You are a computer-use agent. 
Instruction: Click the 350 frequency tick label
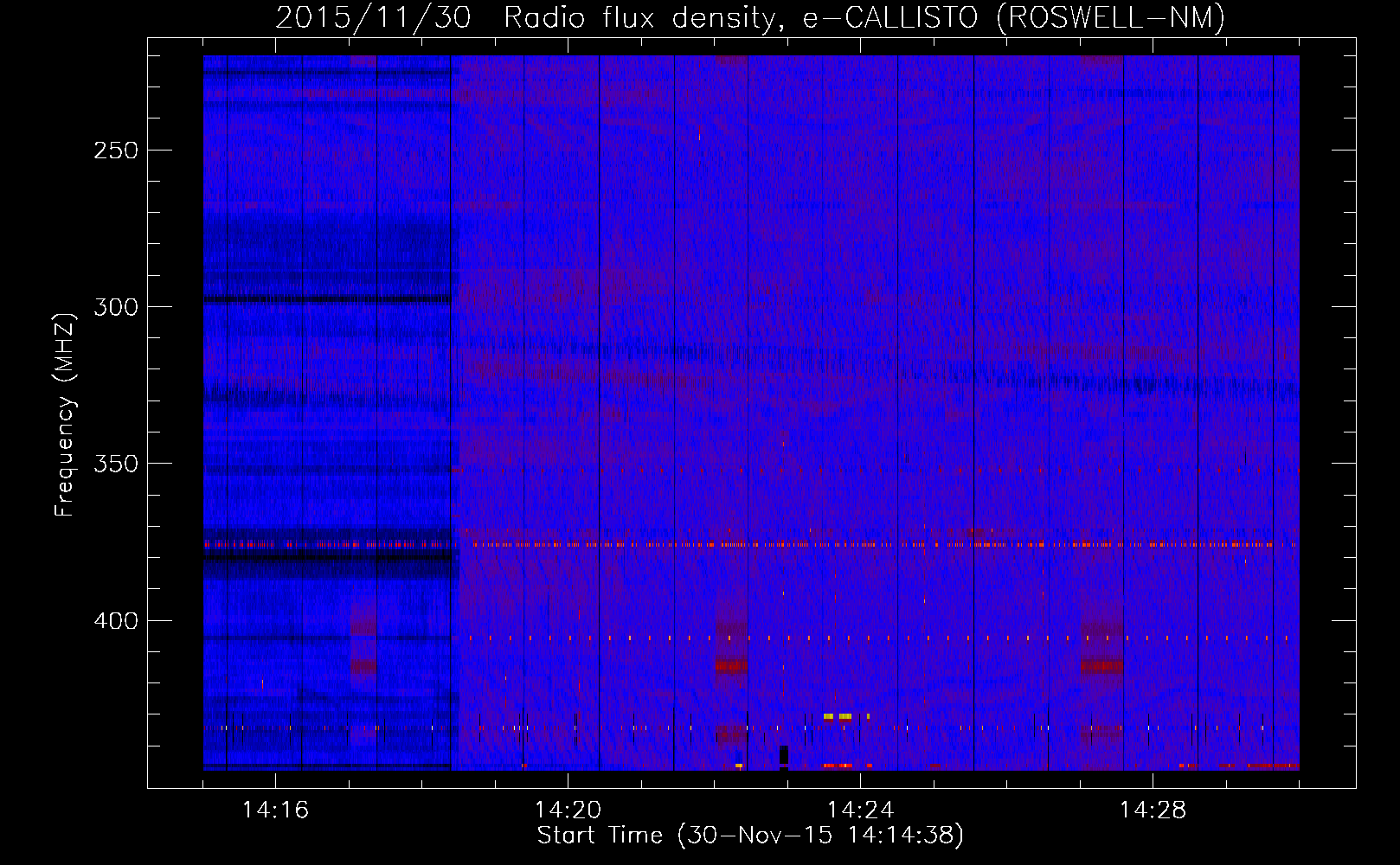tap(116, 464)
